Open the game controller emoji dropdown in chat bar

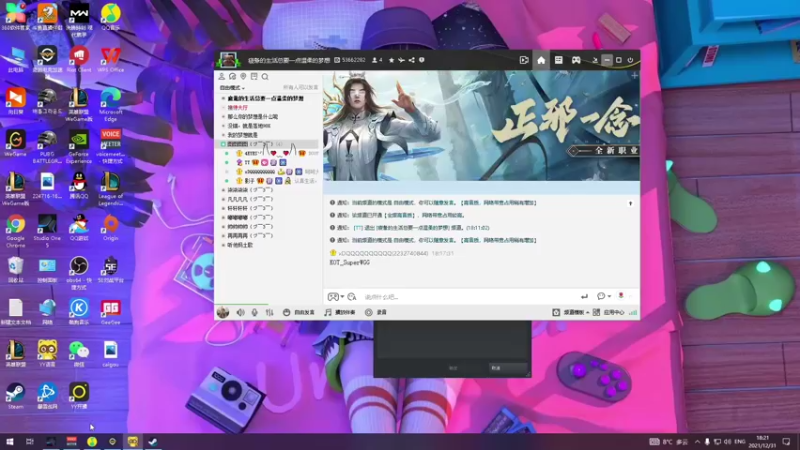pos(335,296)
